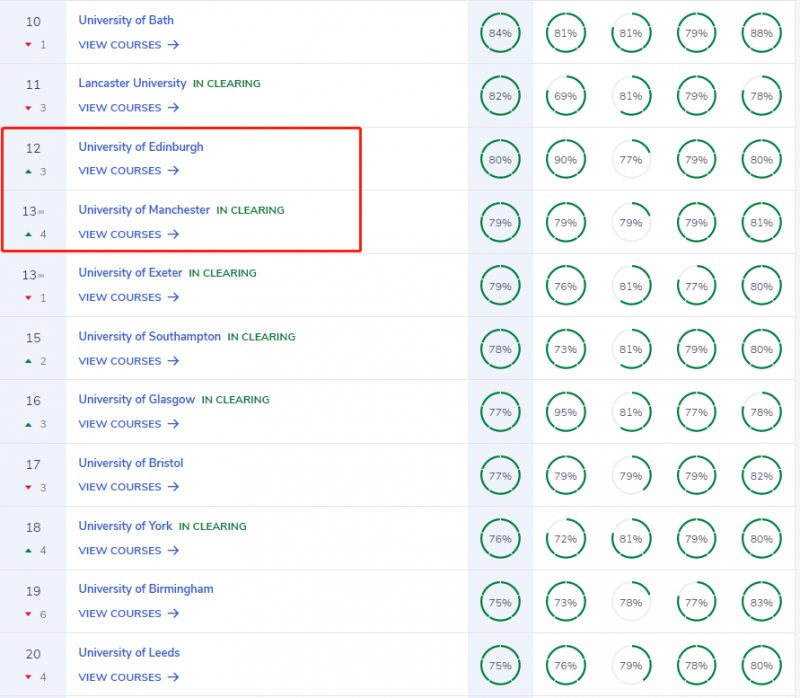Open the University of Leeds link
The width and height of the screenshot is (800, 698).
(x=129, y=653)
